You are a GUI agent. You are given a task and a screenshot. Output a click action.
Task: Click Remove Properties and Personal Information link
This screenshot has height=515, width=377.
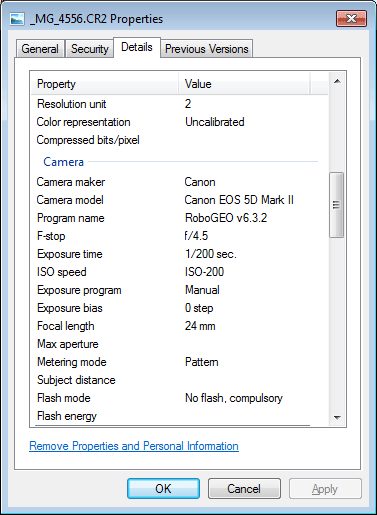[x=134, y=446]
